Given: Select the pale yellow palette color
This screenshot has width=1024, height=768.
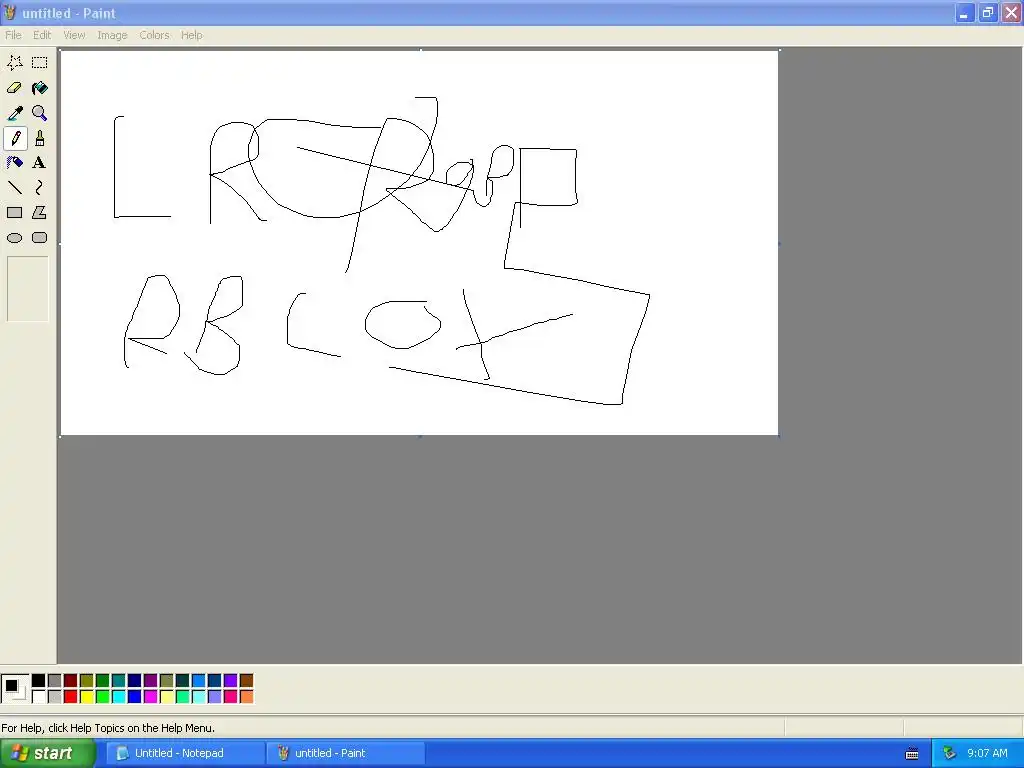Looking at the screenshot, I should coord(167,697).
